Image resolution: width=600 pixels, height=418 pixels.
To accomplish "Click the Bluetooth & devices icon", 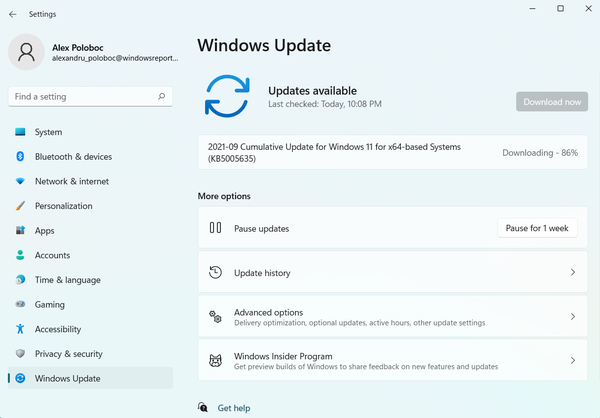I will pos(20,157).
